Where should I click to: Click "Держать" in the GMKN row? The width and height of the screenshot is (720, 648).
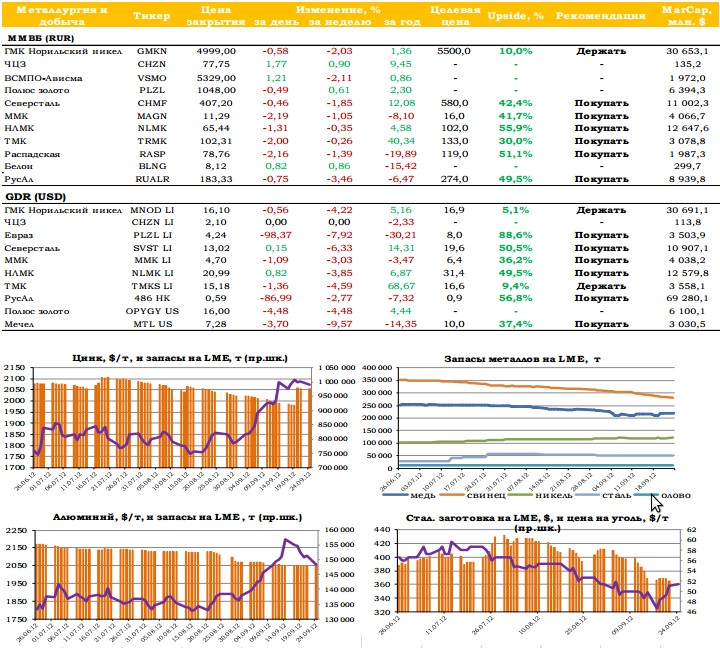pyautogui.click(x=601, y=51)
